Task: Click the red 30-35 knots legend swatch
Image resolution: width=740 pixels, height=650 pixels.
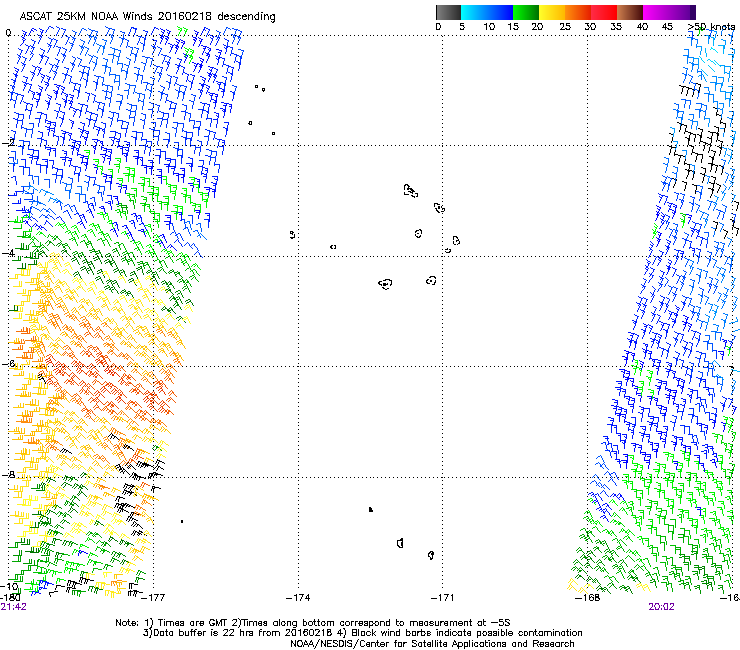Action: point(604,12)
